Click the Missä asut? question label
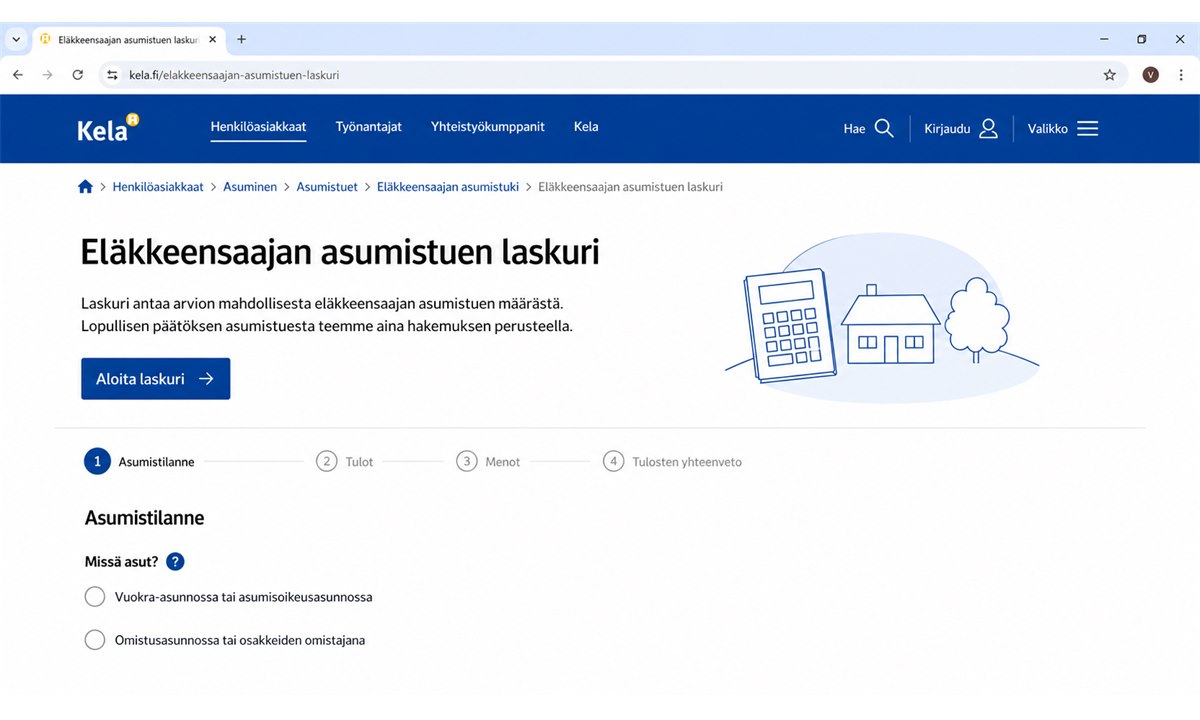 point(122,562)
